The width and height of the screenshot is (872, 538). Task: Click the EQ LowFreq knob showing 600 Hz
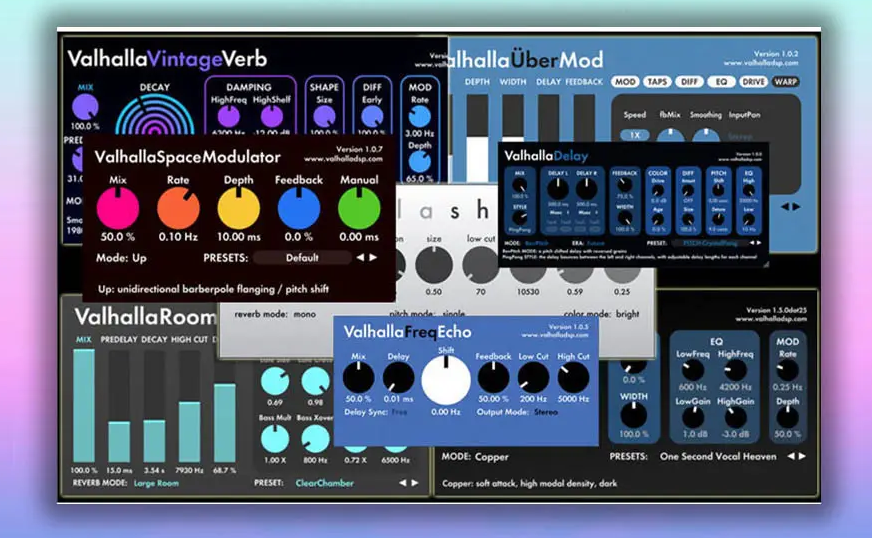(x=692, y=370)
